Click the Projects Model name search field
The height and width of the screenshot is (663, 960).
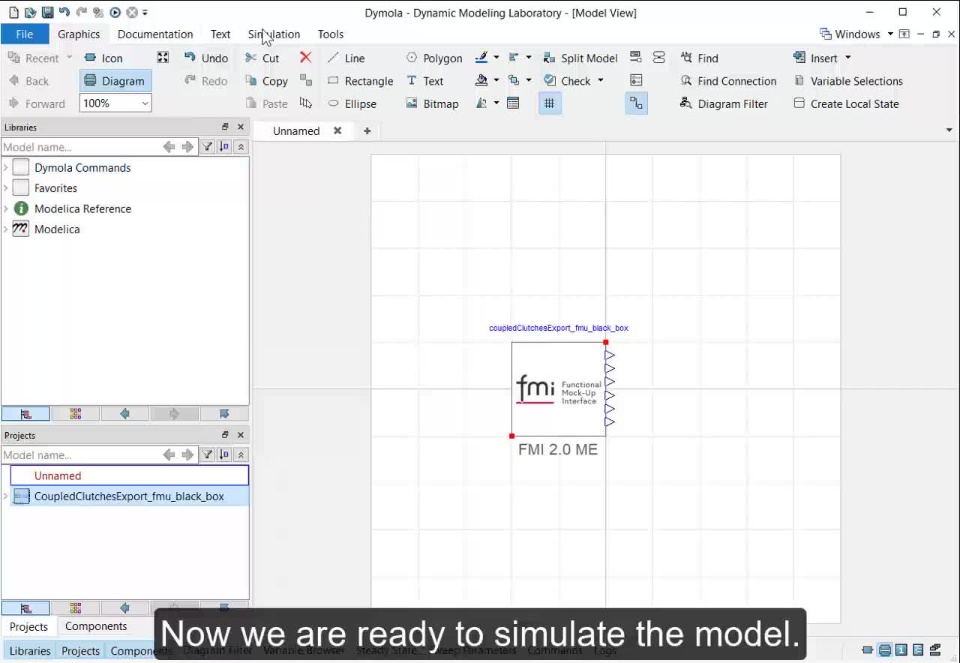click(80, 455)
